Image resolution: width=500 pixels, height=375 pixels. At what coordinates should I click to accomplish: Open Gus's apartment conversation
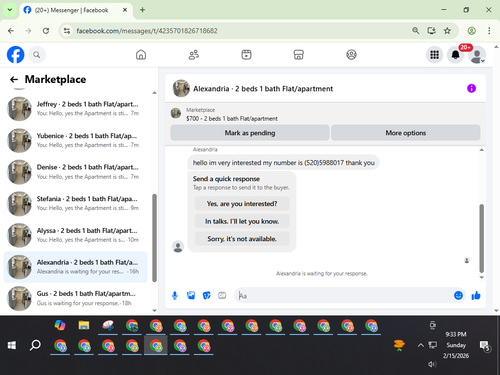click(75, 298)
